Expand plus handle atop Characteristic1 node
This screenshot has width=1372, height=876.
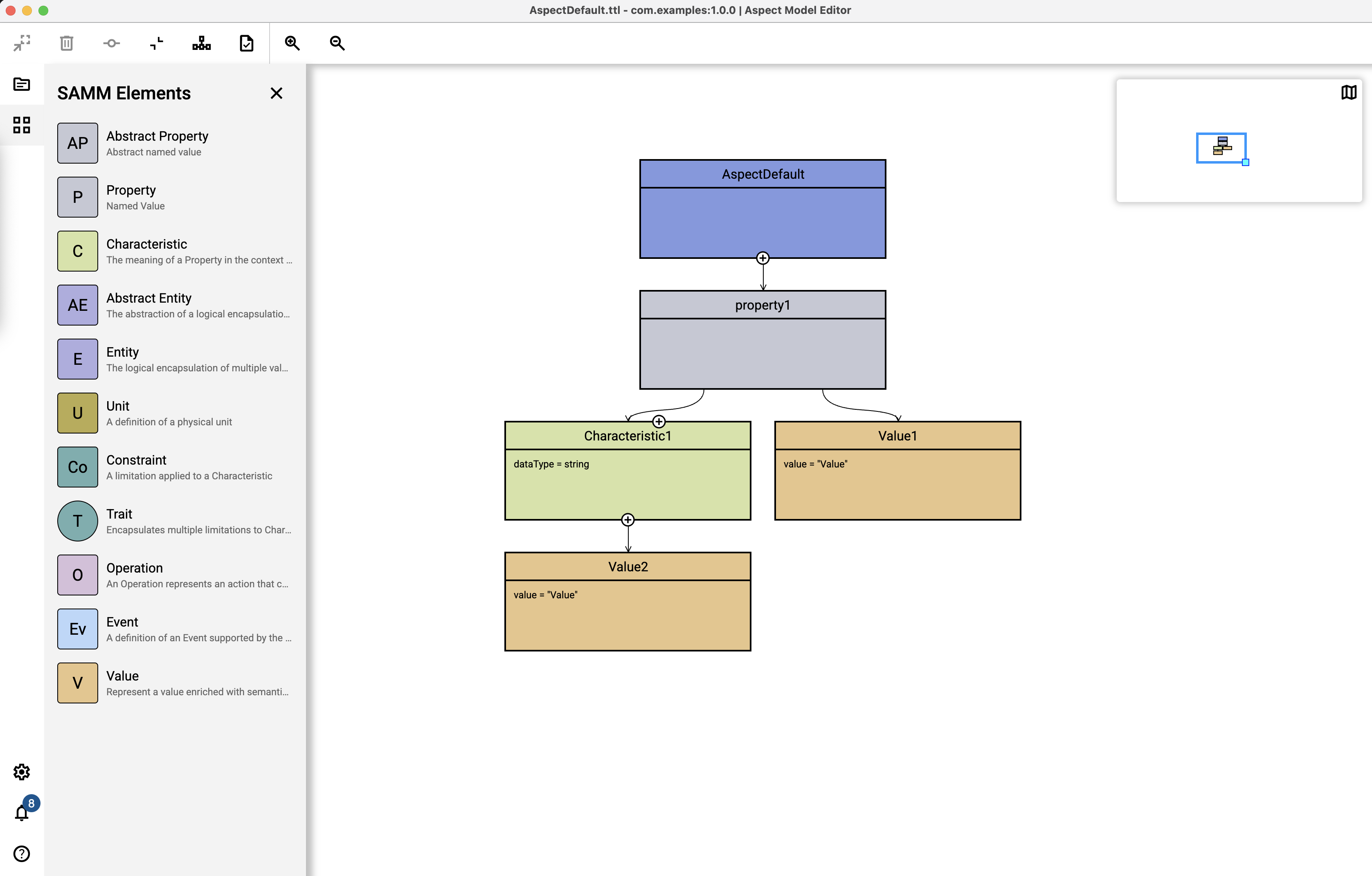[659, 422]
